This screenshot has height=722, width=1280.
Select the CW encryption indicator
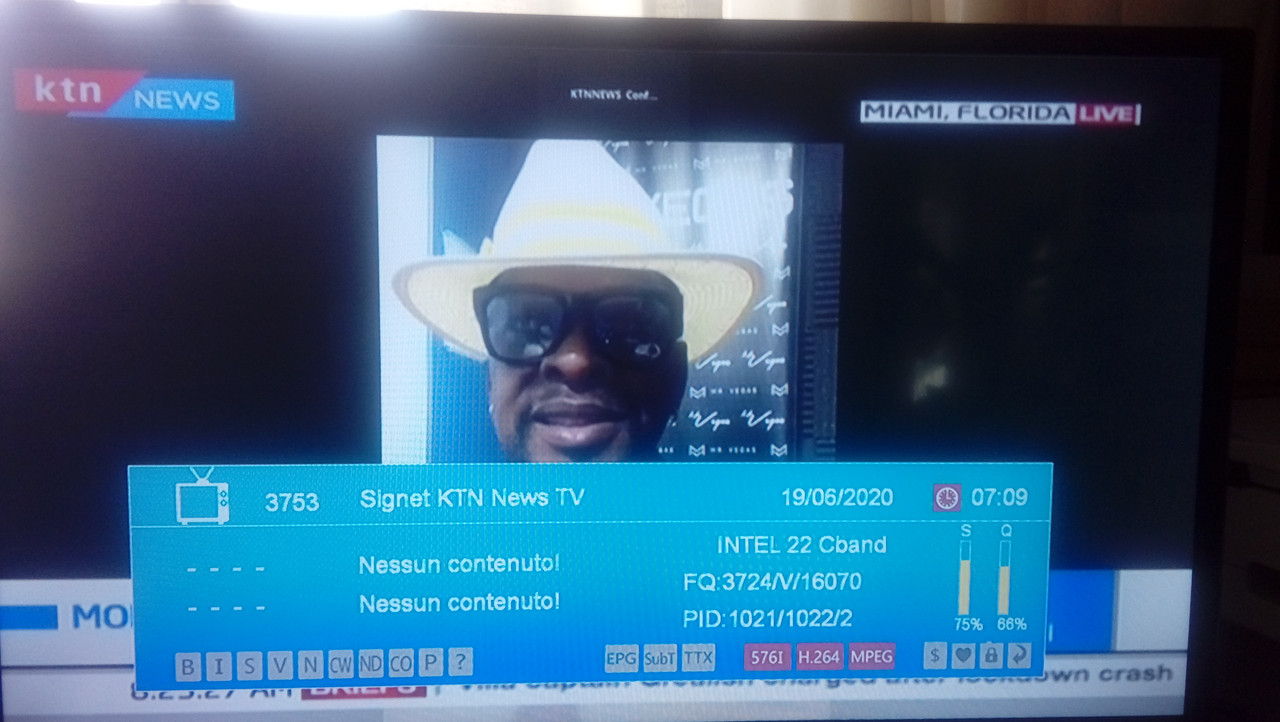pos(340,663)
